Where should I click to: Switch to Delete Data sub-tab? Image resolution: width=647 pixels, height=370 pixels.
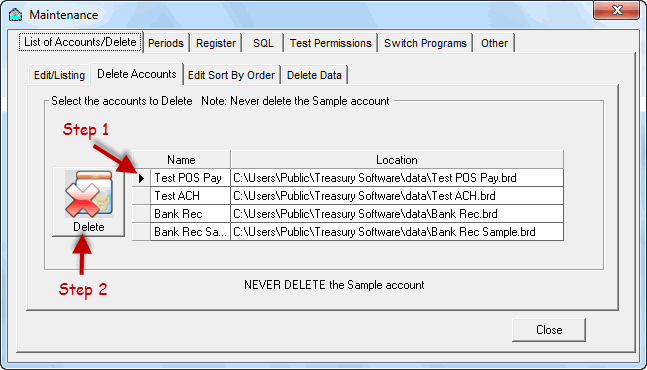pos(314,75)
